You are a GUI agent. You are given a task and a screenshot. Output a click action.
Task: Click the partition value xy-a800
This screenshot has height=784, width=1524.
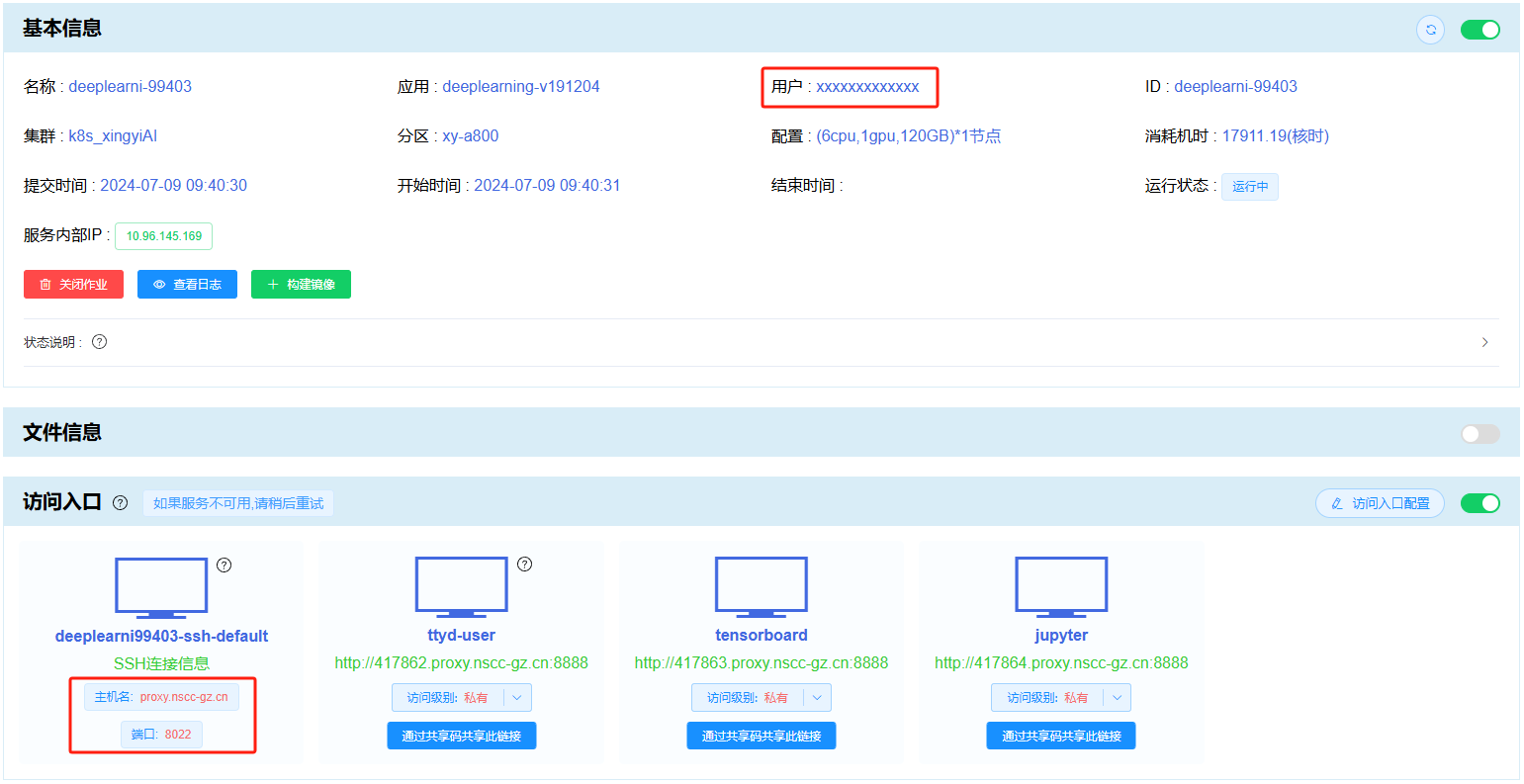click(471, 136)
